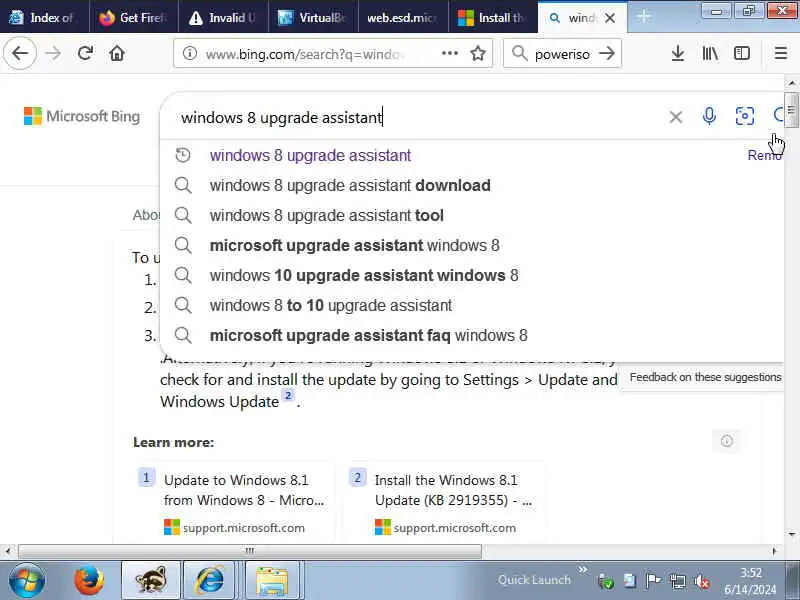800x600 pixels.
Task: Click the Firefox search bar magnifier icon
Action: coord(519,53)
